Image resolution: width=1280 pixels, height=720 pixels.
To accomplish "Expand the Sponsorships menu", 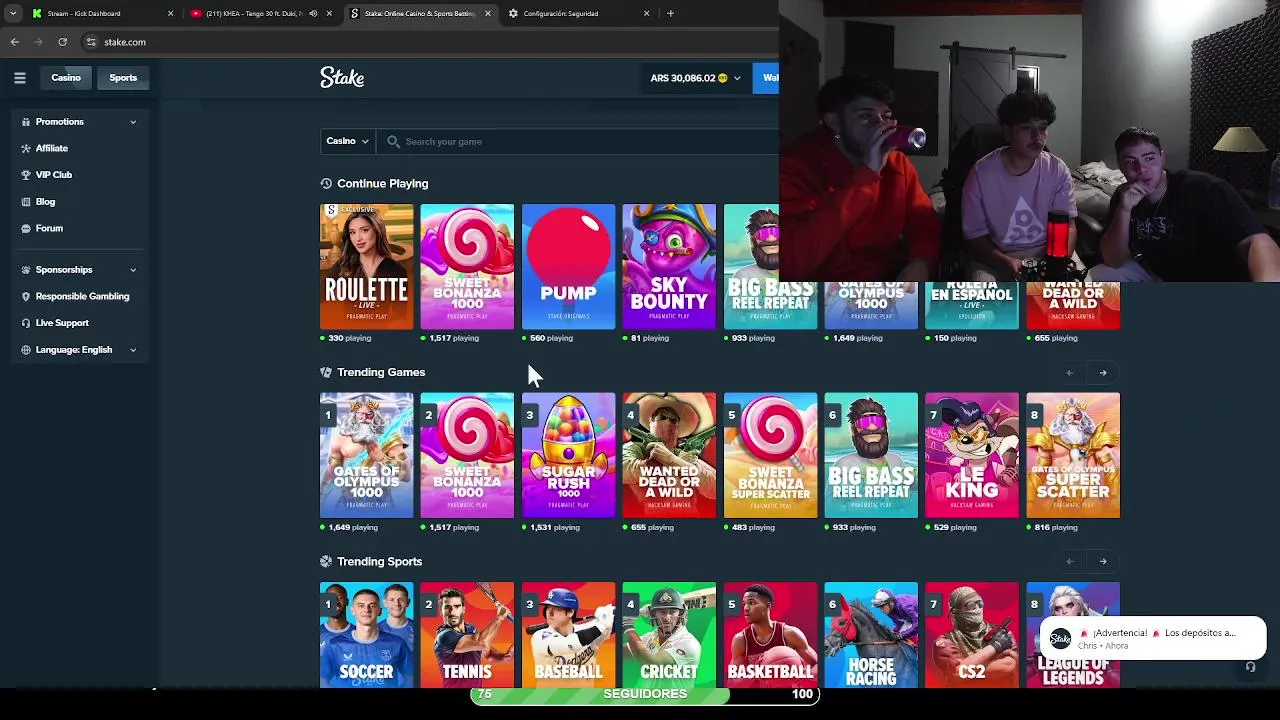I will [79, 270].
